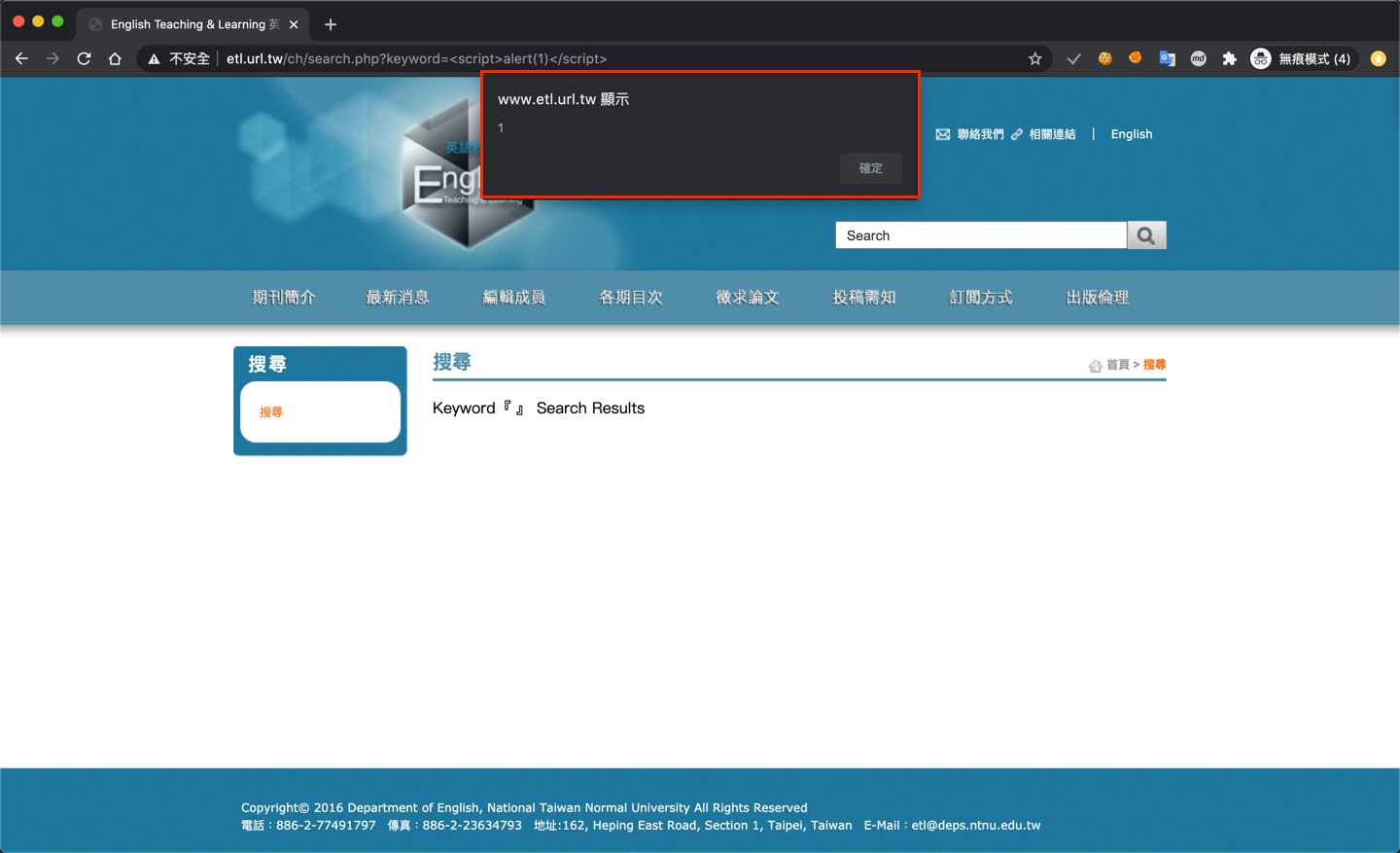Click the address bar URL

pyautogui.click(x=417, y=58)
